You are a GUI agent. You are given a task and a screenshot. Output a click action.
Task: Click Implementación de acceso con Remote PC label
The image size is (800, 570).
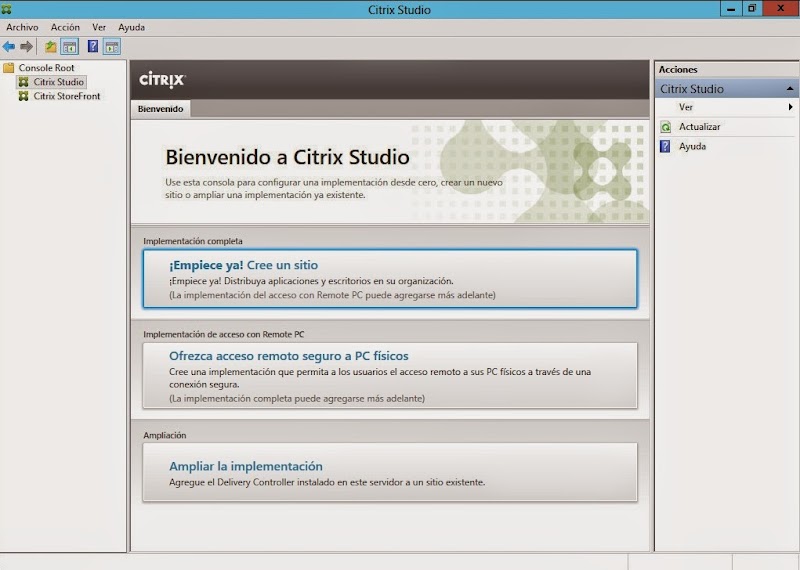[x=223, y=334]
